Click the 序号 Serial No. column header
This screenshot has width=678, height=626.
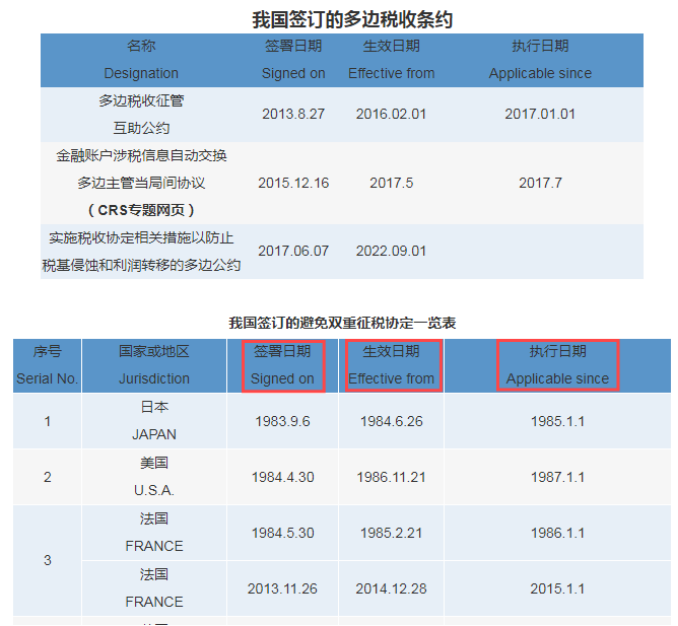(47, 365)
